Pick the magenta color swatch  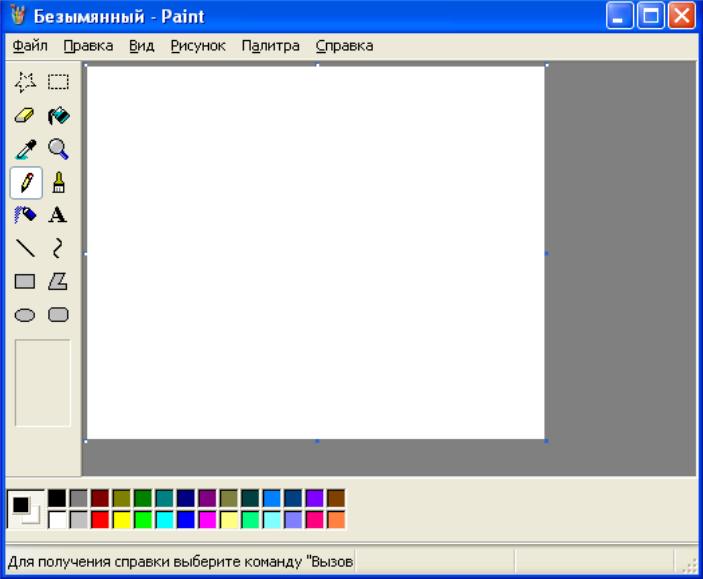(207, 520)
